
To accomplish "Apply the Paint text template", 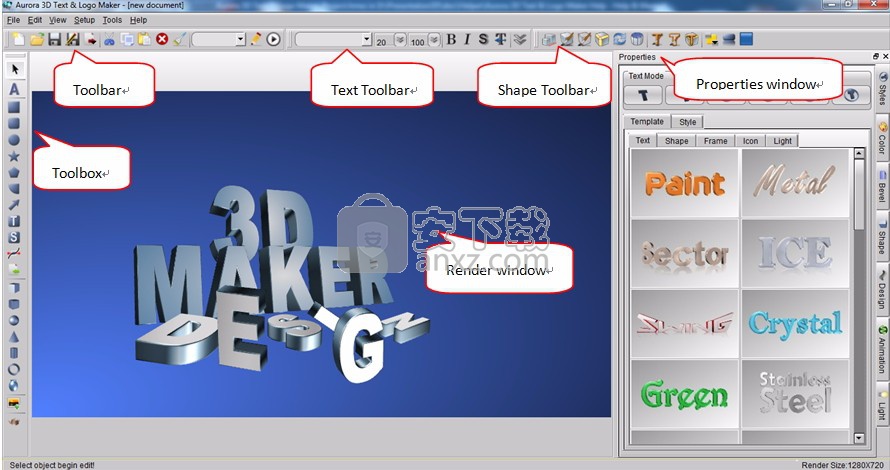I will [x=685, y=183].
